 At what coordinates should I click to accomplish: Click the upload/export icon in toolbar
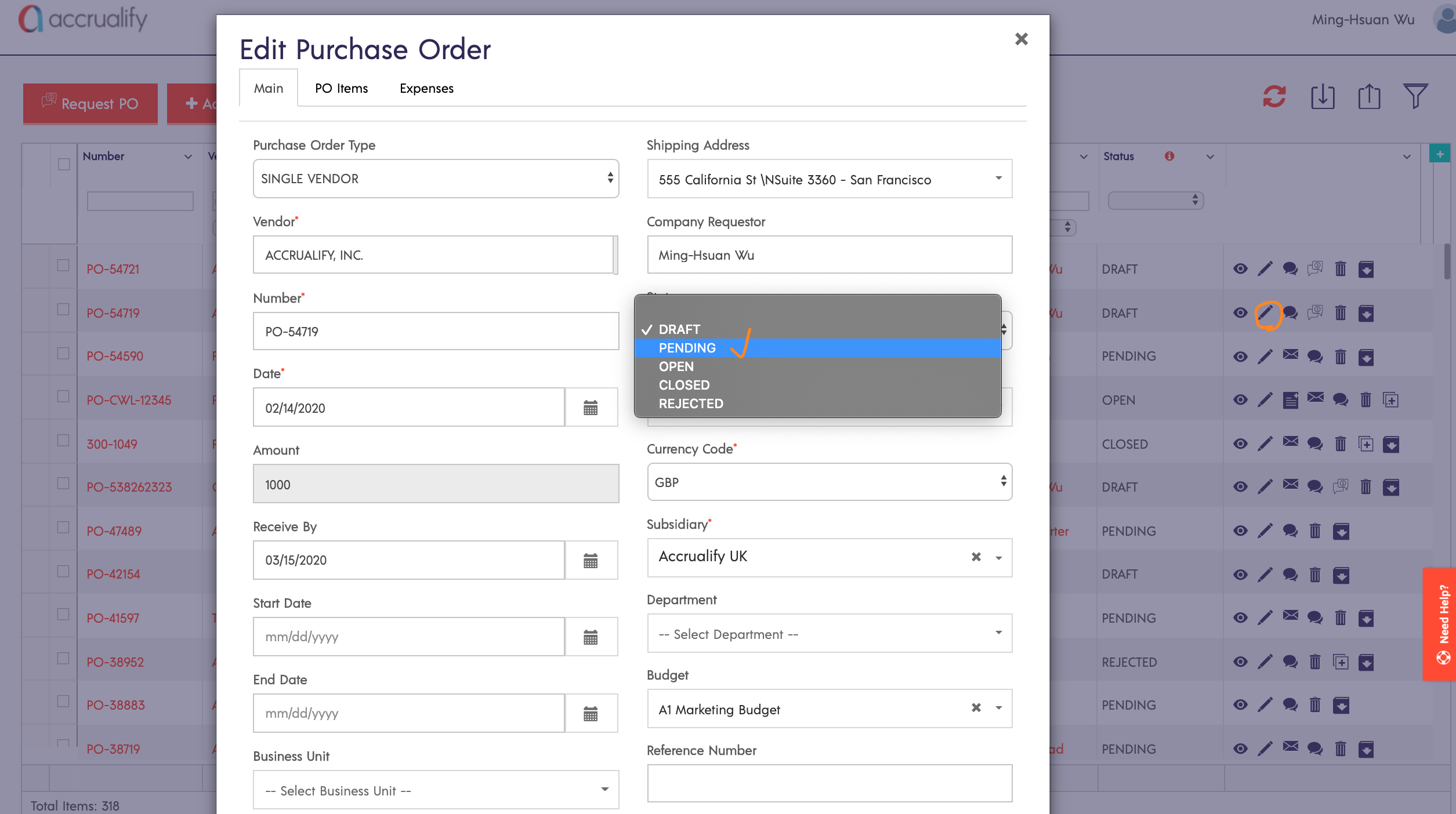tap(1369, 96)
